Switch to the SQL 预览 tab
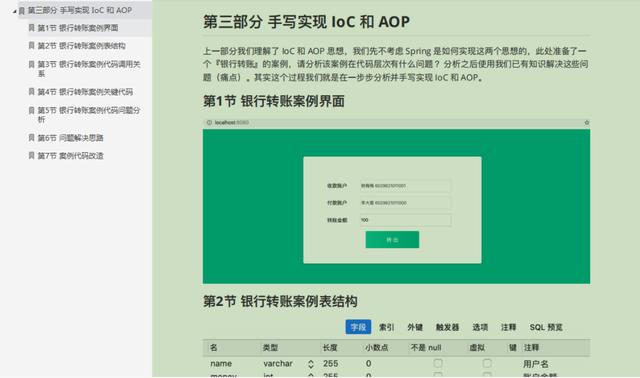Screen dimensions: 640x378 [546, 327]
